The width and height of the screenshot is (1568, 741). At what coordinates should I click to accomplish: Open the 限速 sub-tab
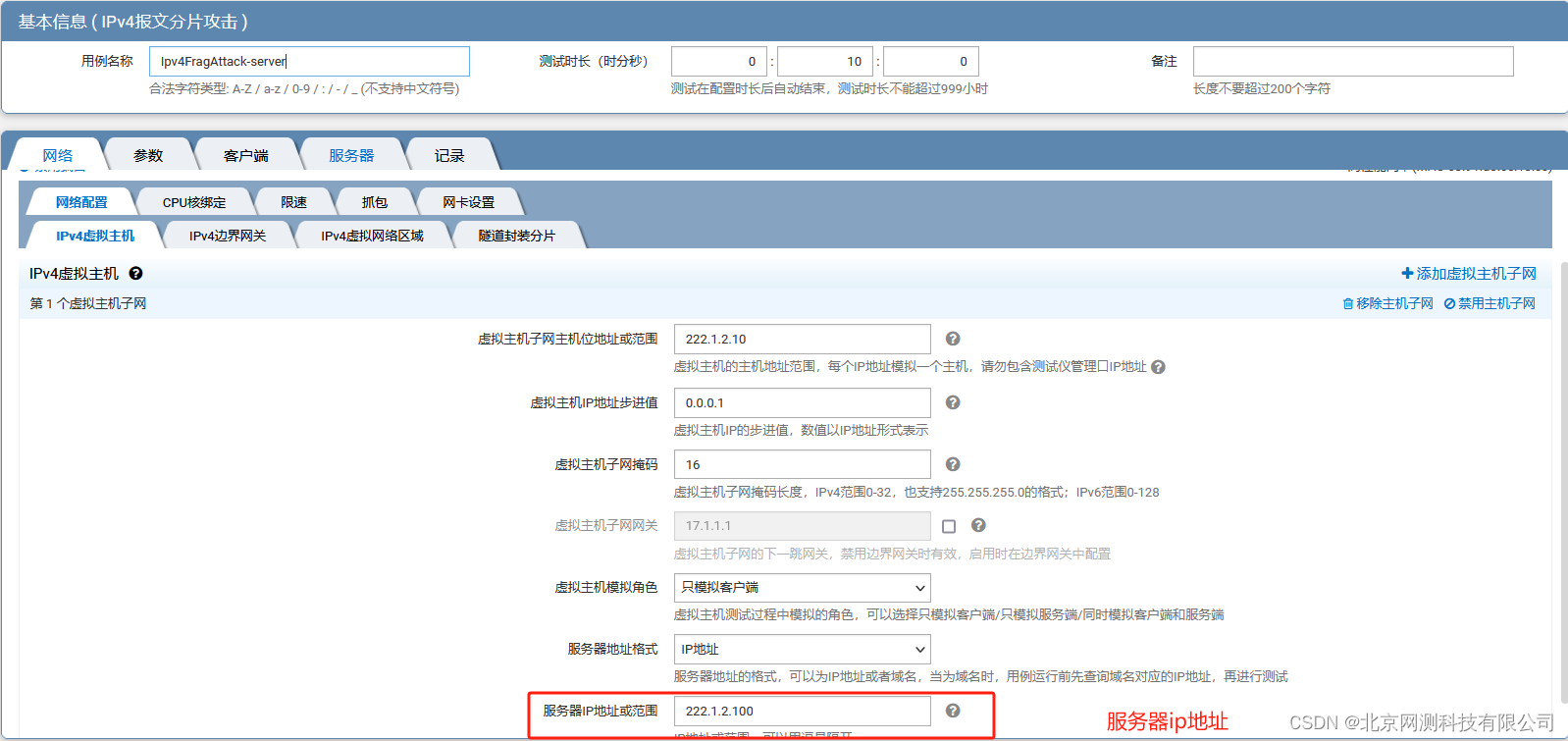click(x=293, y=202)
